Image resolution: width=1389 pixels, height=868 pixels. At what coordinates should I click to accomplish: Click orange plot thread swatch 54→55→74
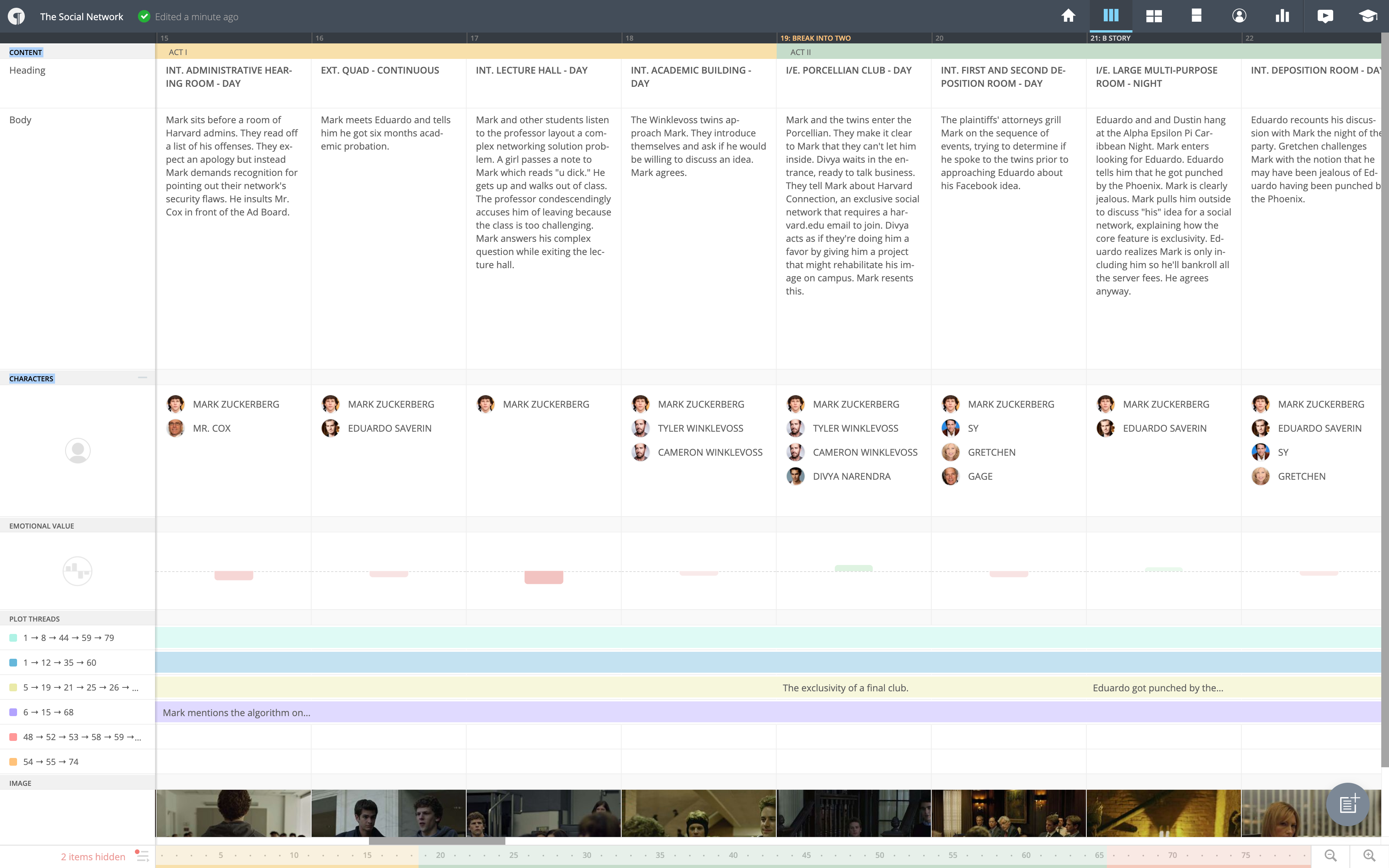pyautogui.click(x=13, y=762)
